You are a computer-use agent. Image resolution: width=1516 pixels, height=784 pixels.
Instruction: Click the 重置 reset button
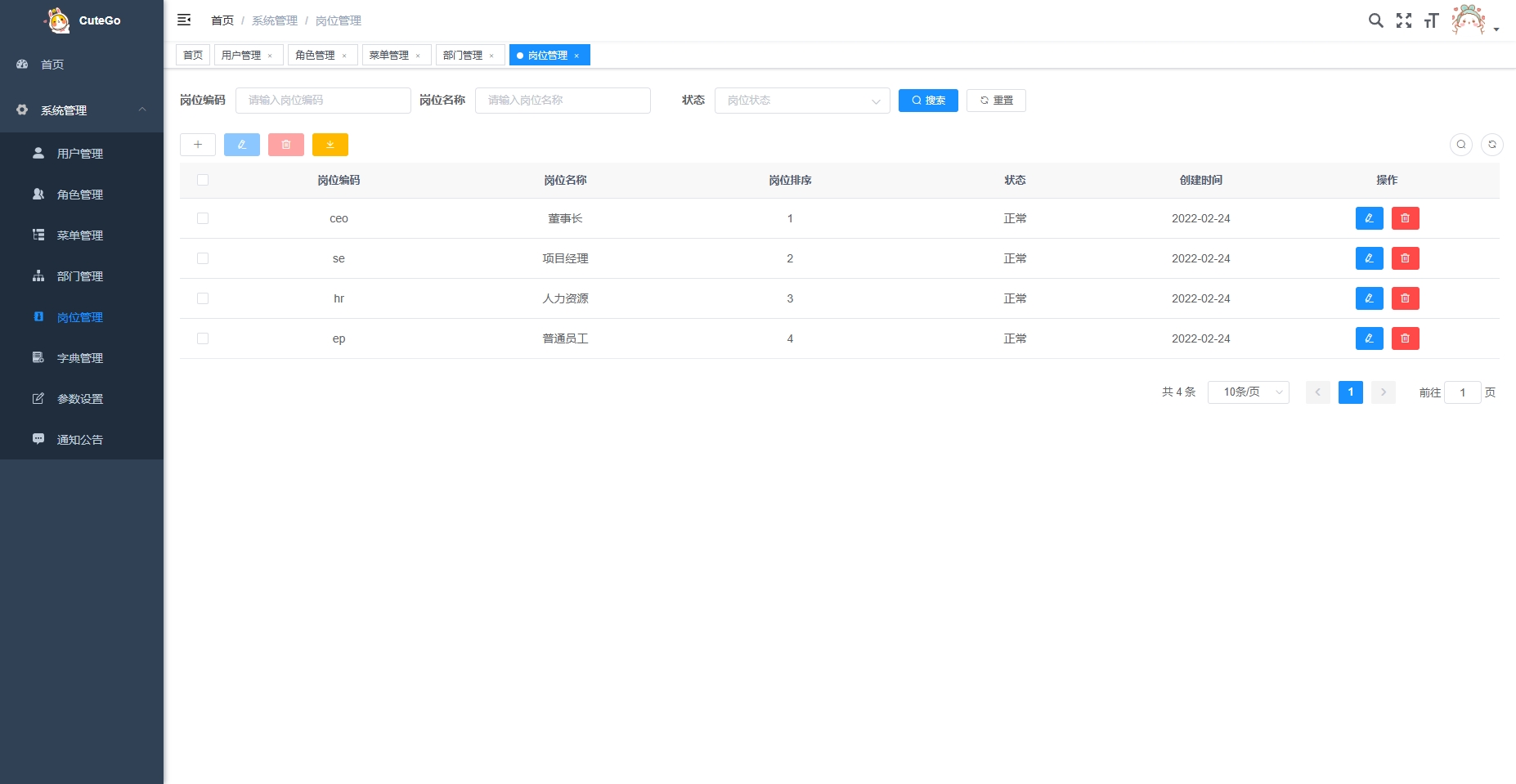coord(996,101)
